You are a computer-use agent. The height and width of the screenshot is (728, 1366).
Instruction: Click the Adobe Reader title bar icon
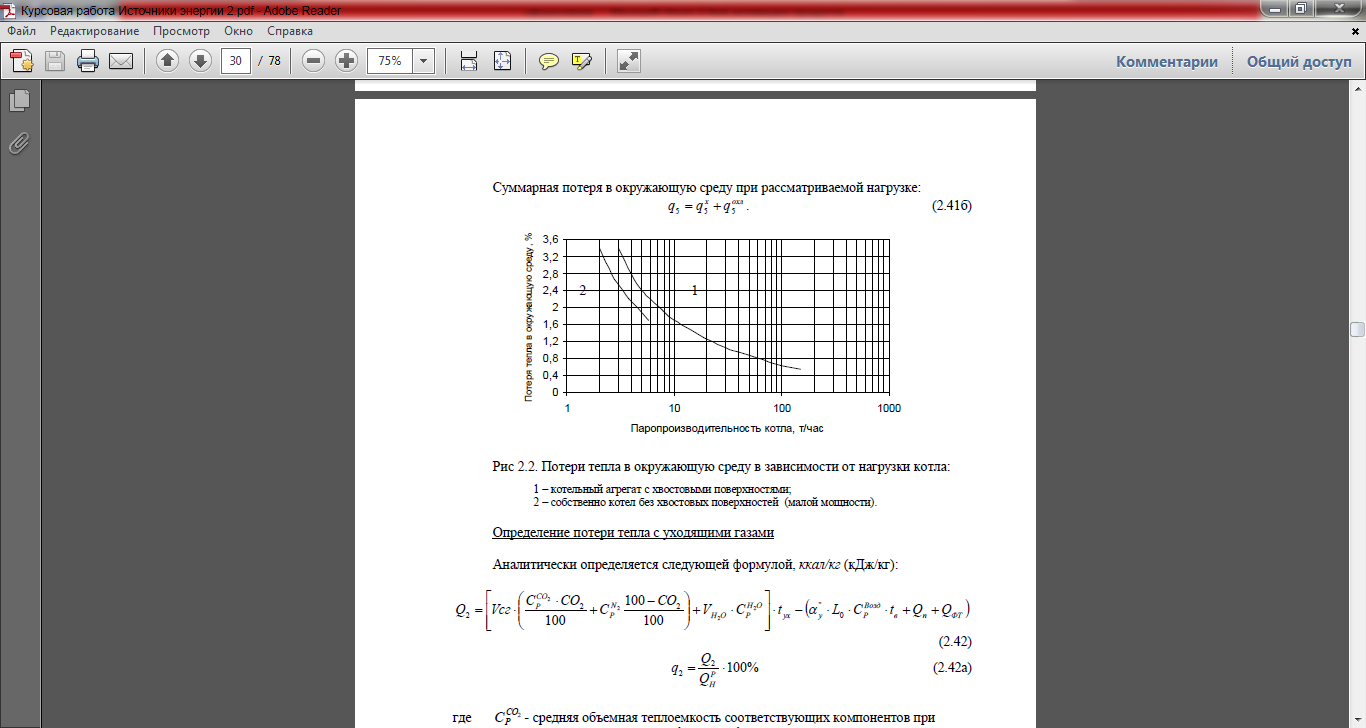(x=10, y=8)
